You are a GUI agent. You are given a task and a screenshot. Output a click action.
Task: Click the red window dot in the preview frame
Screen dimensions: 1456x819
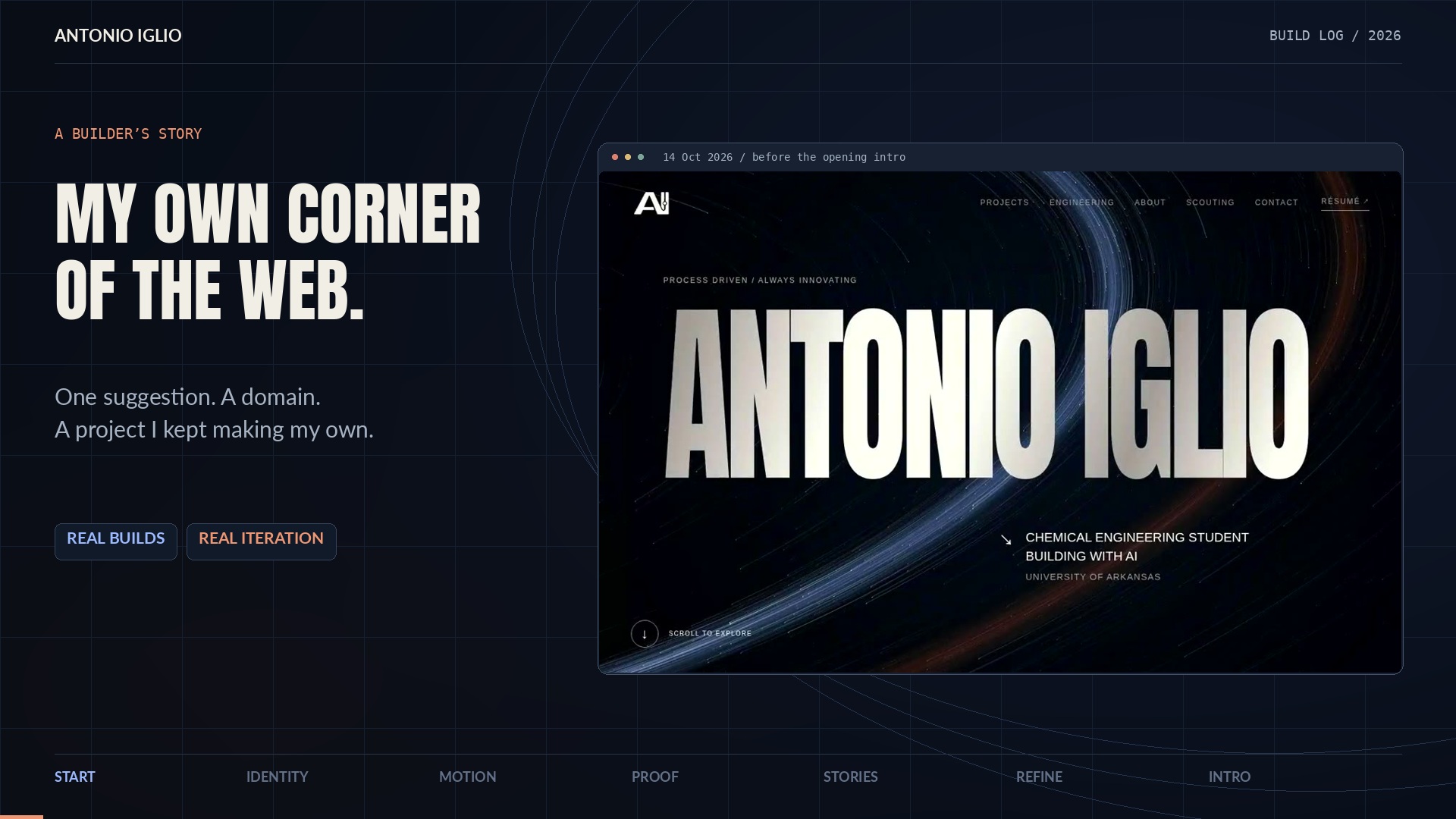click(x=615, y=157)
